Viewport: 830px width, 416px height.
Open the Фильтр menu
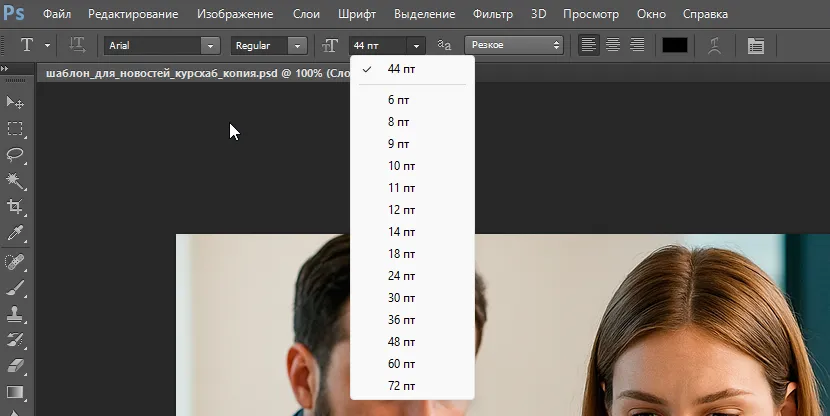tap(493, 14)
